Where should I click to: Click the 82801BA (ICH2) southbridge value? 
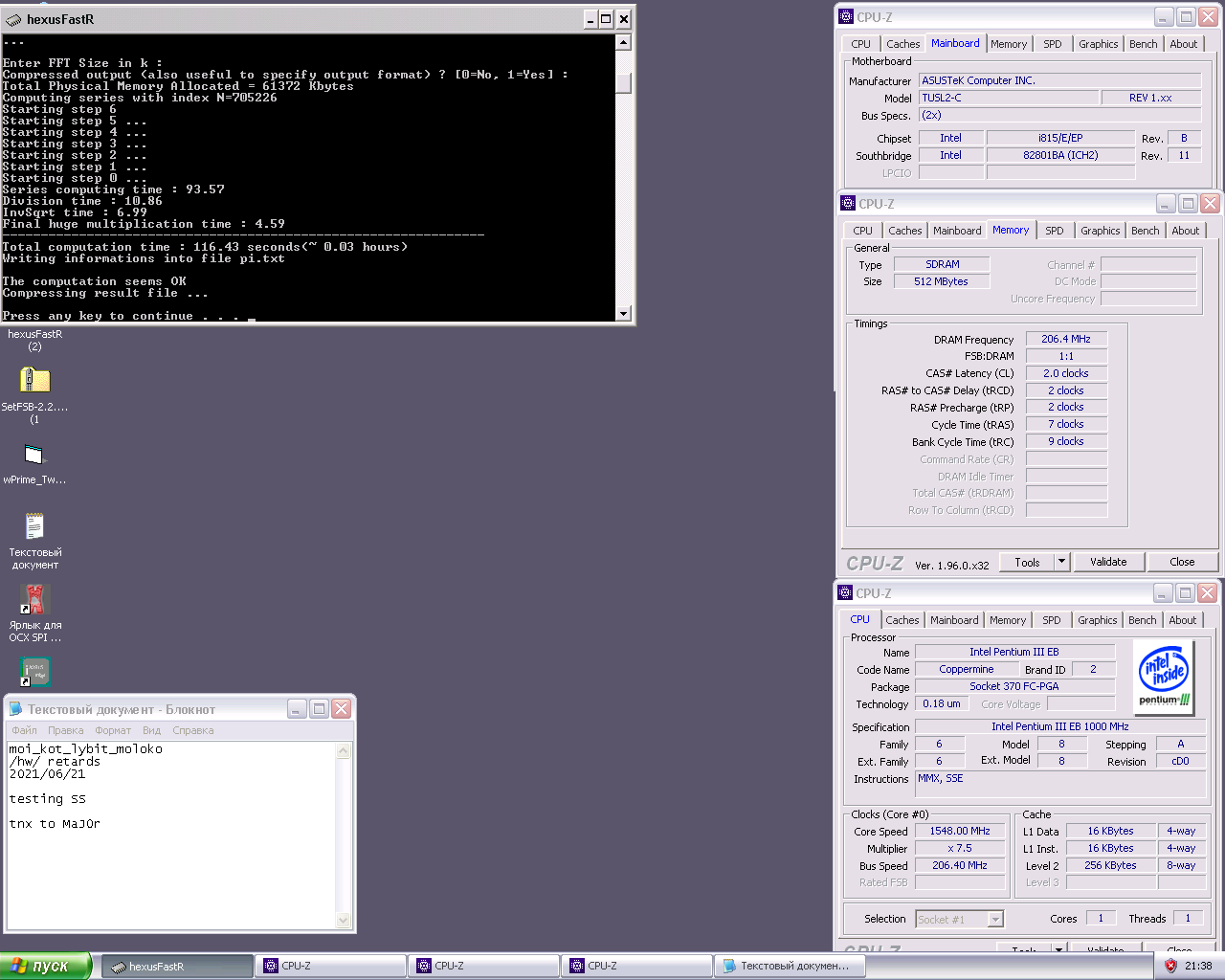click(x=1060, y=155)
